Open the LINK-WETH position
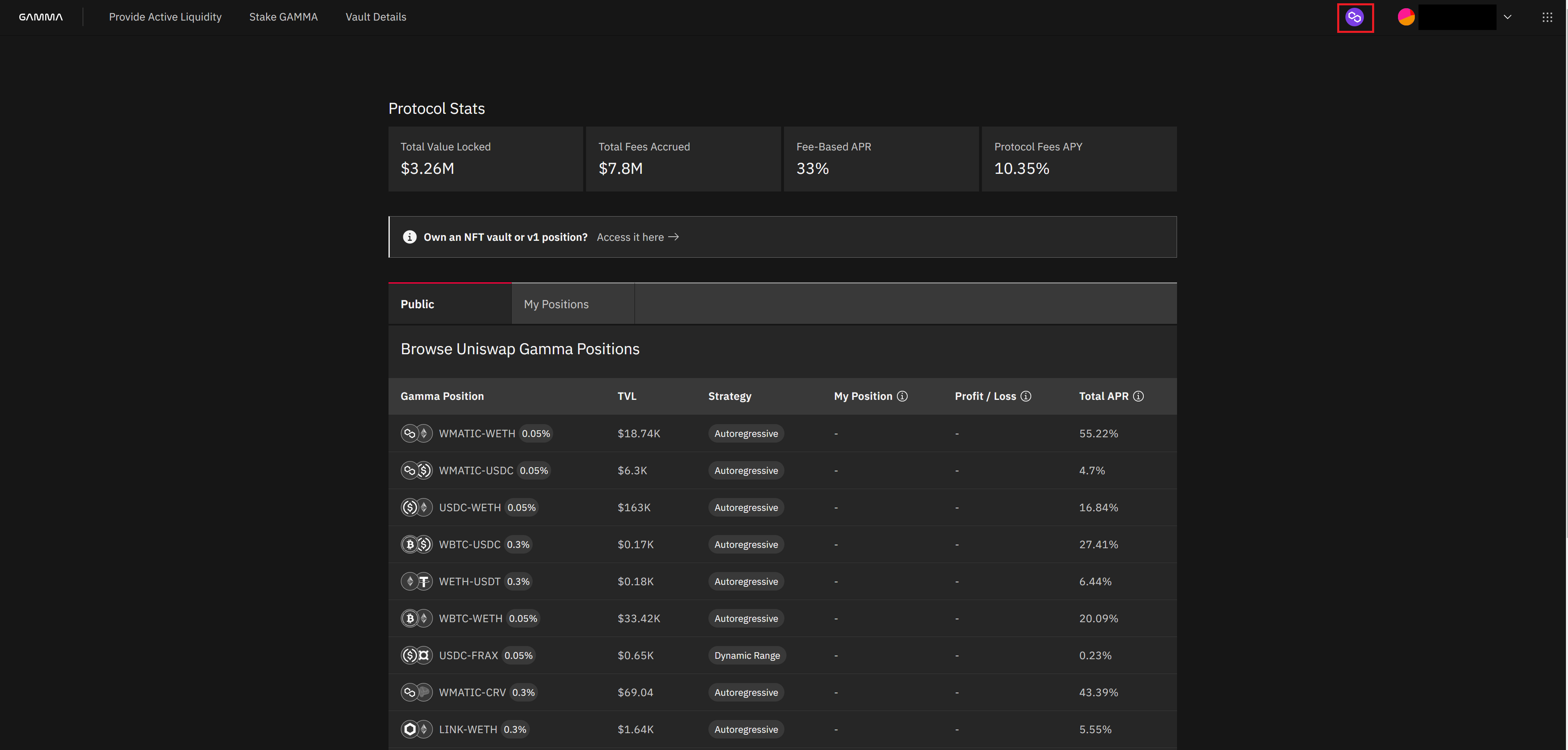 pyautogui.click(x=782, y=729)
